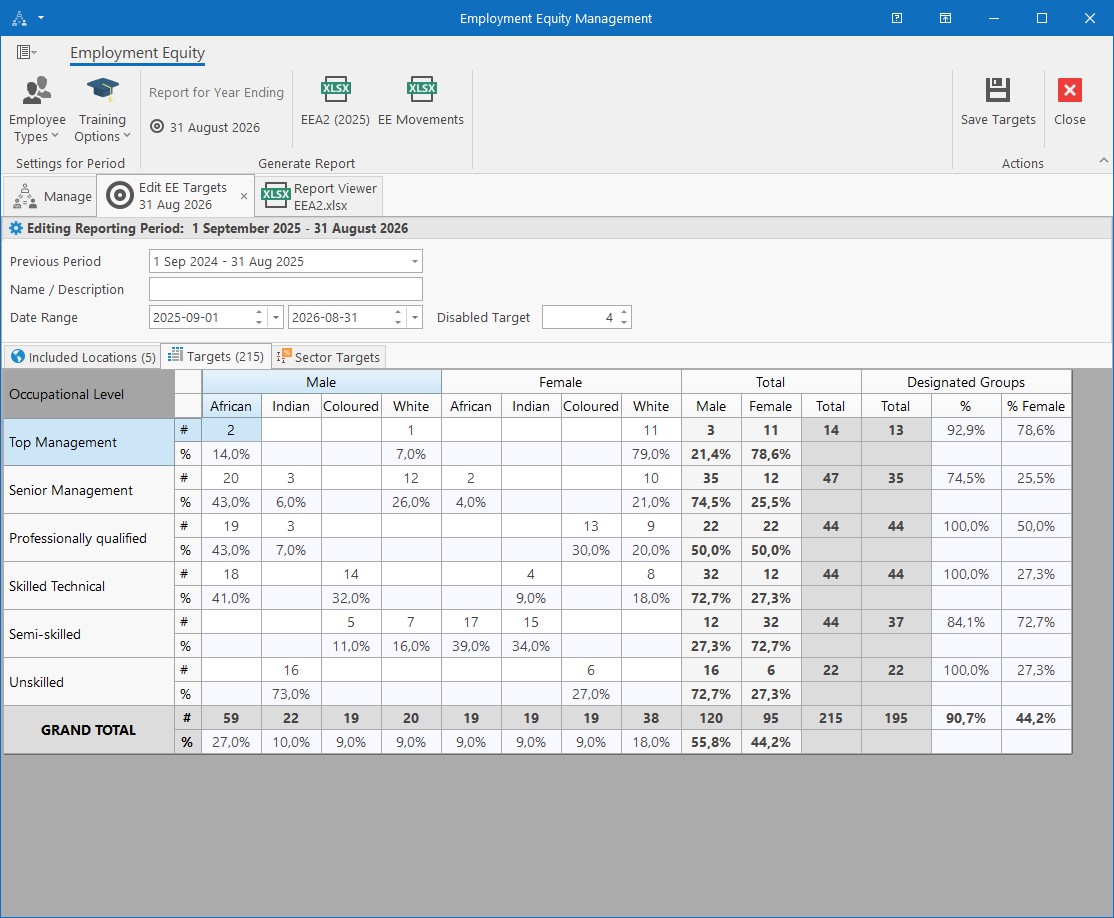Open Training Options menu
This screenshot has height=918, width=1114.
point(102,109)
